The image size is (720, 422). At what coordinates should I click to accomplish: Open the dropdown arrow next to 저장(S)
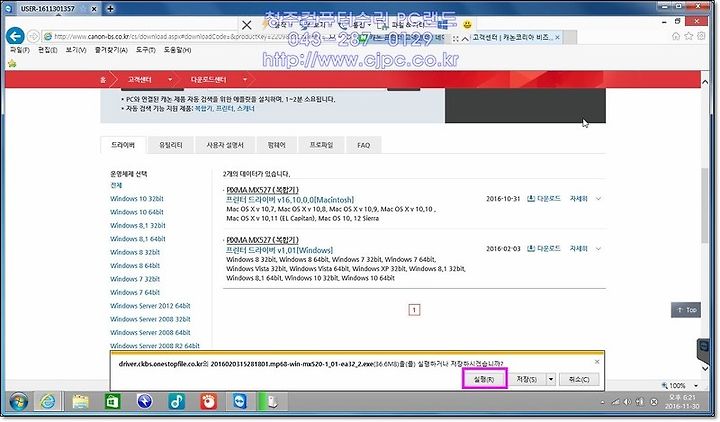point(551,379)
